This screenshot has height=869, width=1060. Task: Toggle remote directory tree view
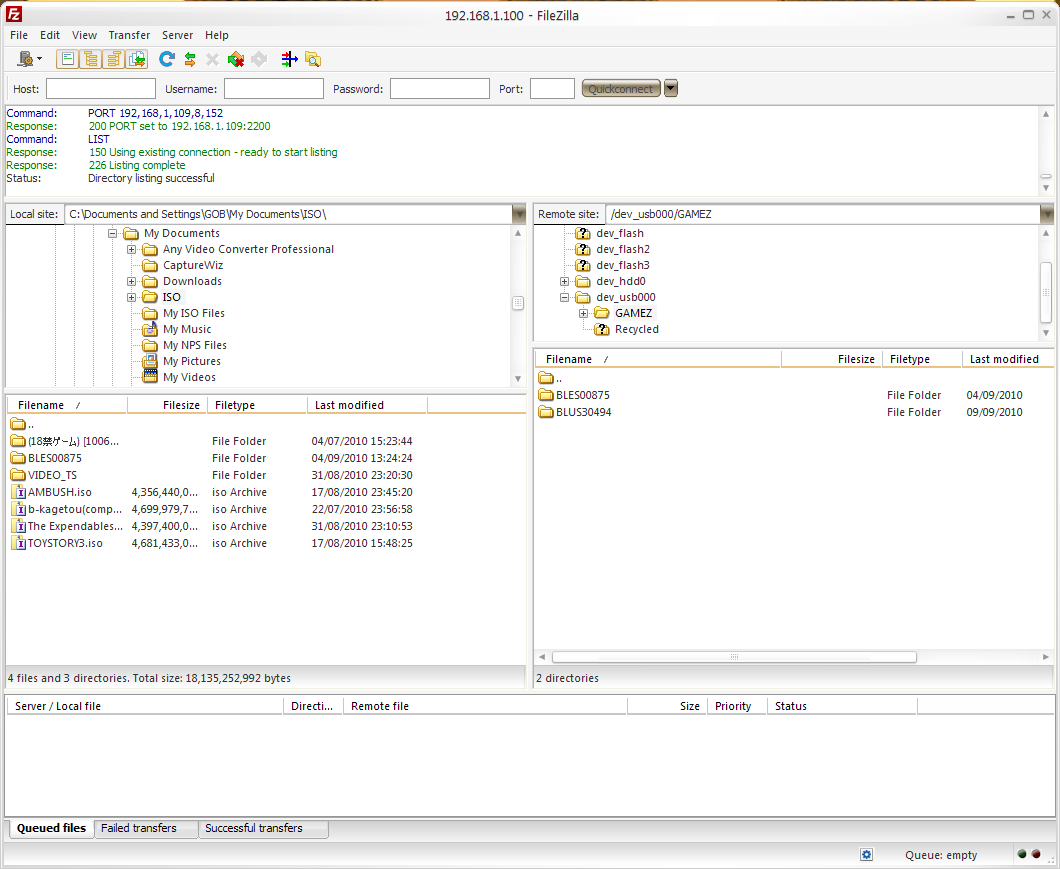click(x=113, y=60)
